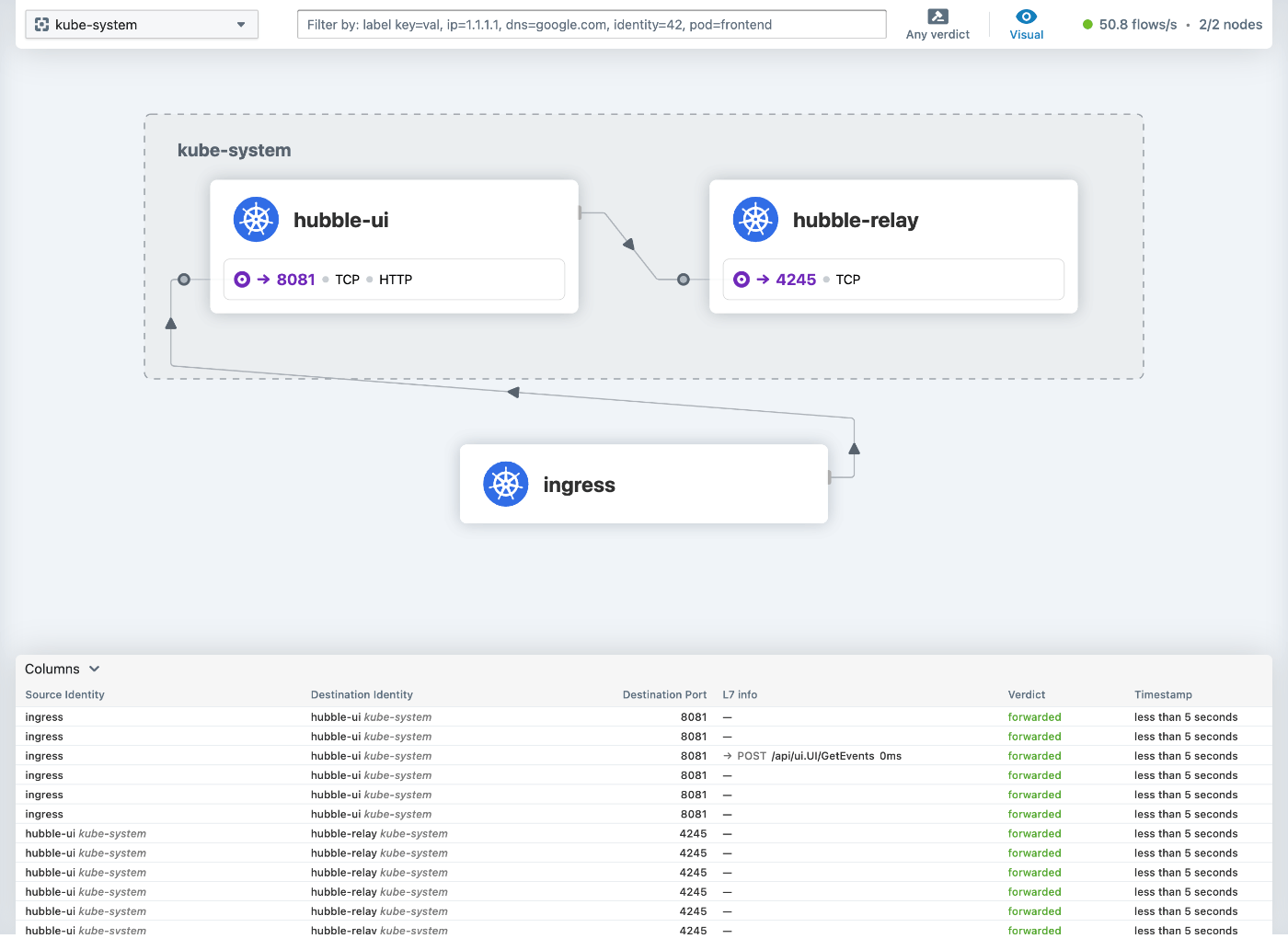Click the purple port icon for 8081
Viewport: 1288px width, 950px height.
point(242,280)
